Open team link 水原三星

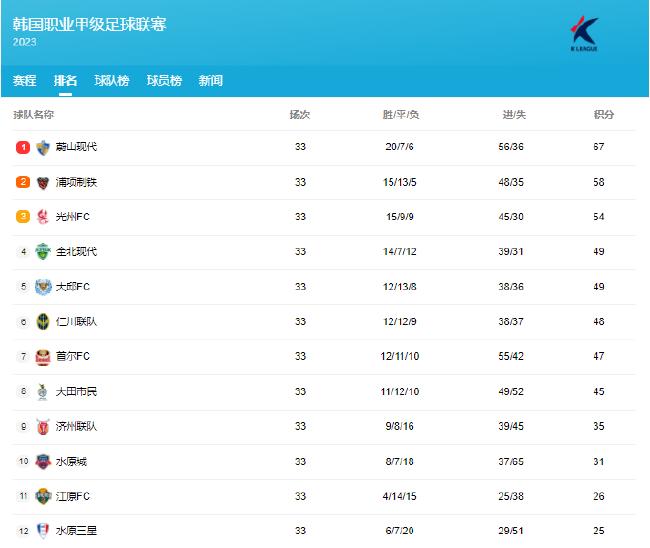pos(76,531)
